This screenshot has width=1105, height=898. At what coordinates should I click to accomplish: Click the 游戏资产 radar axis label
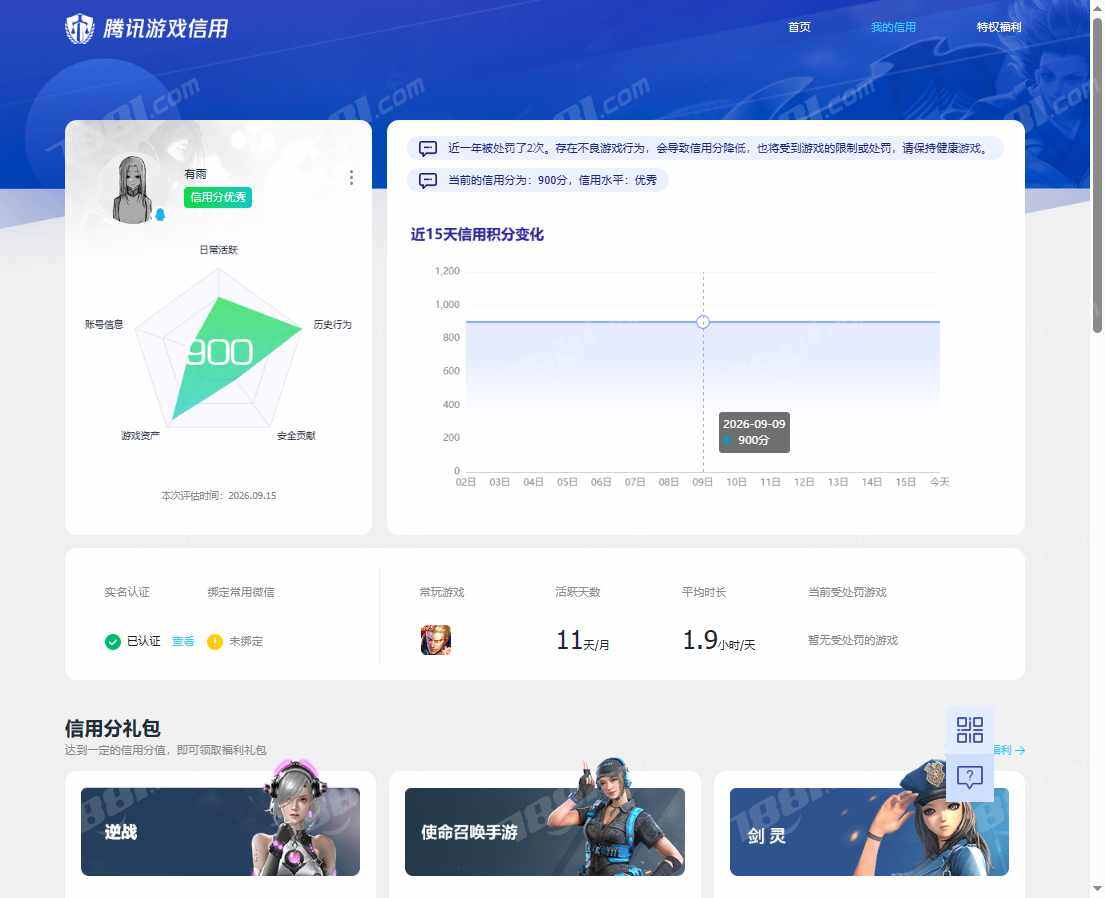(x=140, y=436)
